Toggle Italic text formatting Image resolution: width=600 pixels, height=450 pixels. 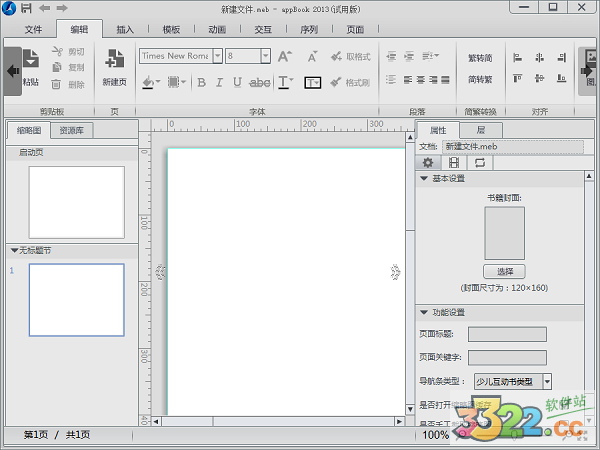(x=218, y=83)
